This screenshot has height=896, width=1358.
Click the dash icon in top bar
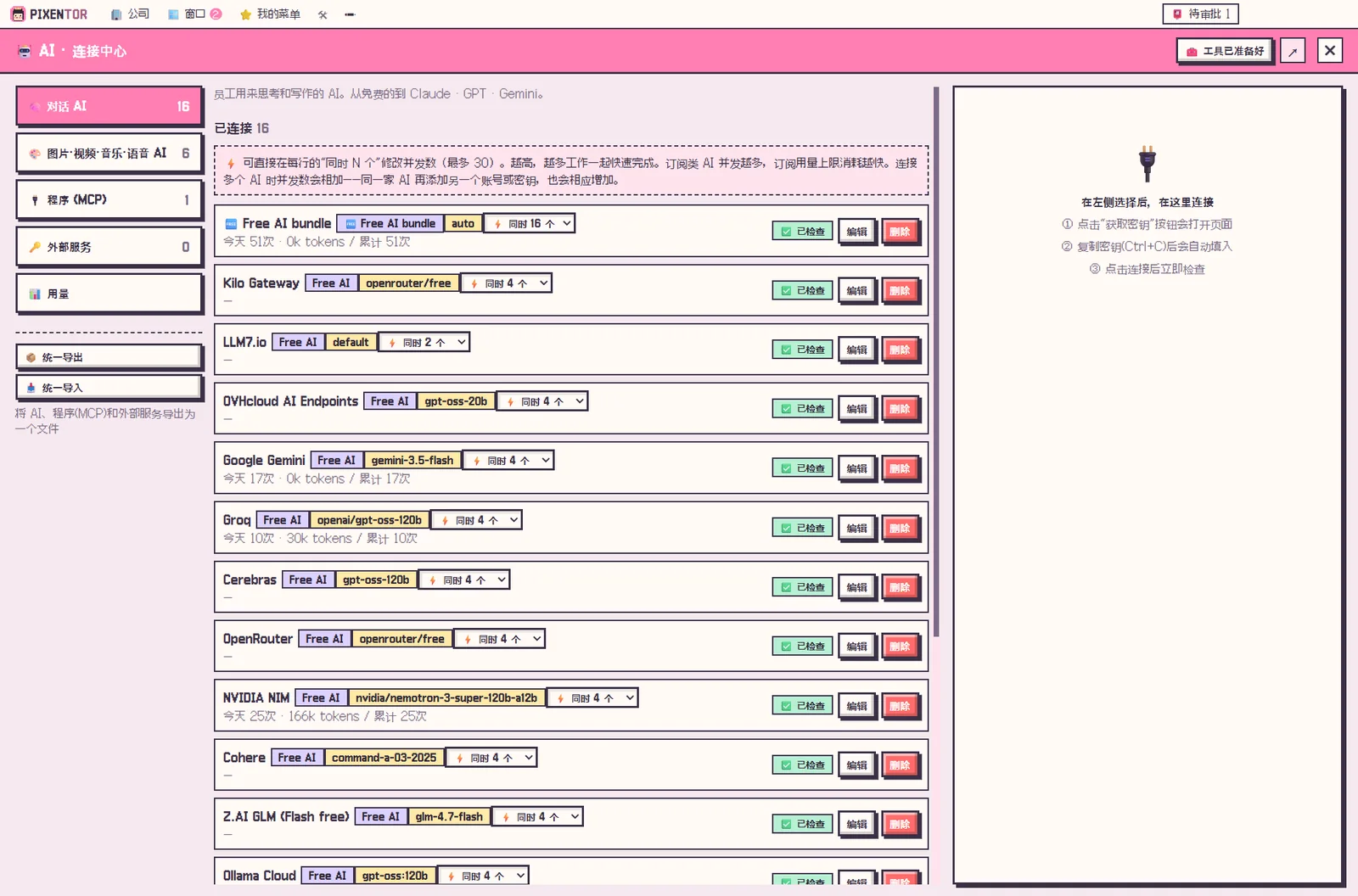[x=350, y=14]
